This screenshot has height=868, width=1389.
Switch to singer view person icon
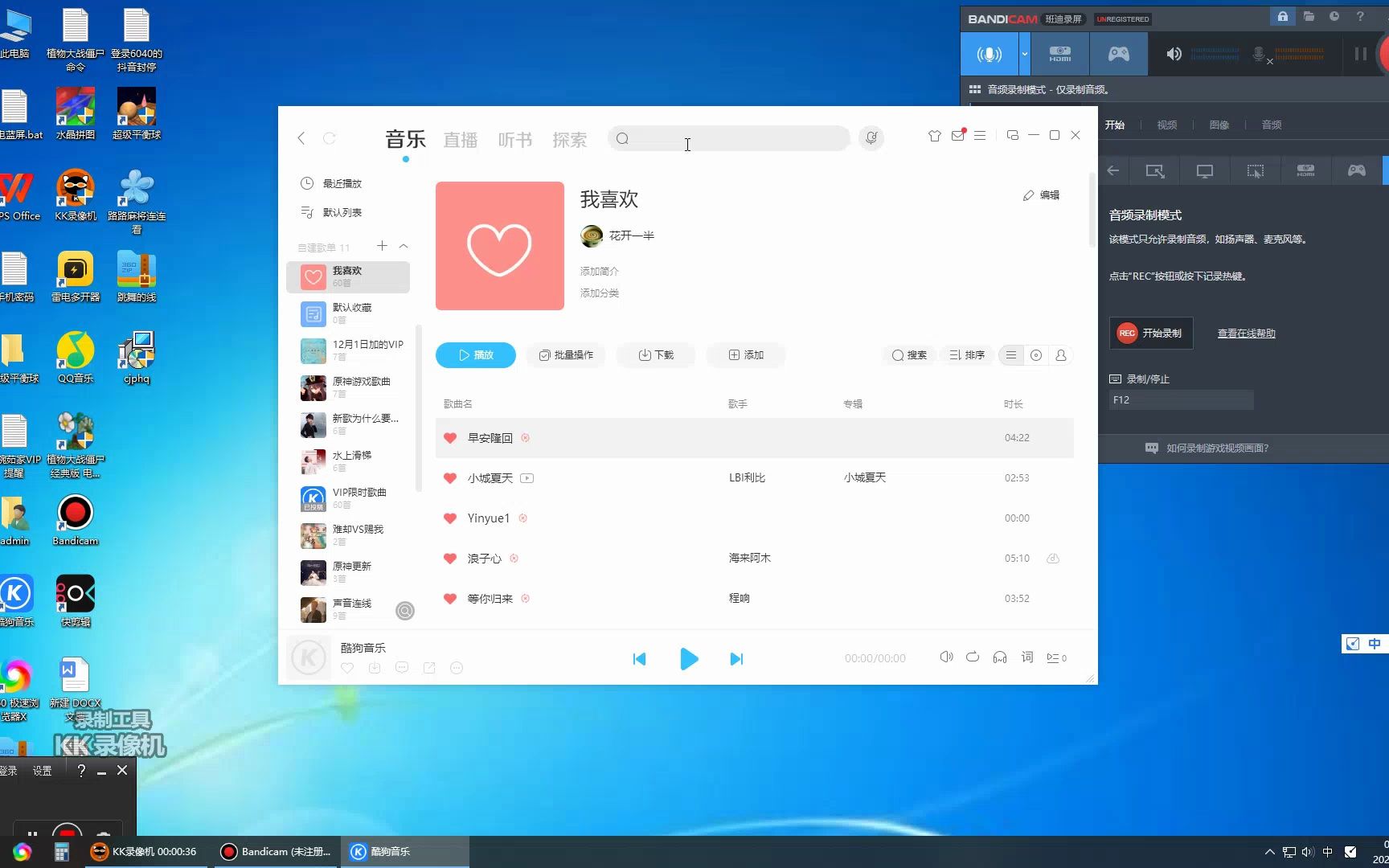(x=1061, y=355)
